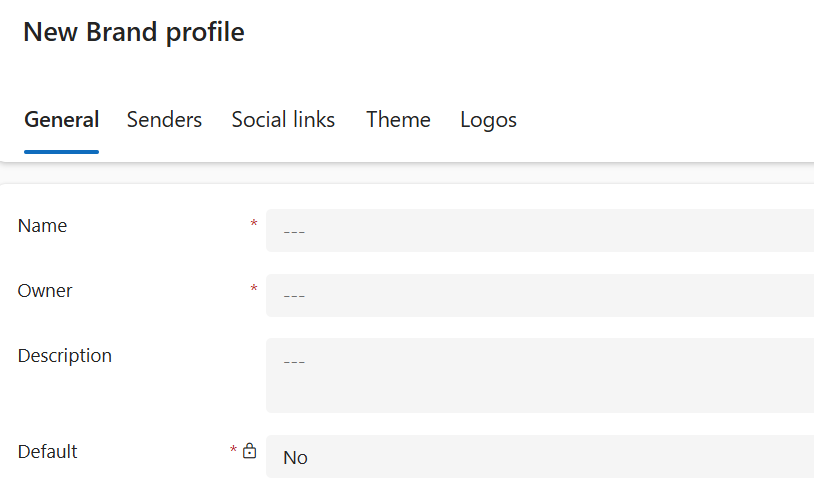Viewport: 814px width, 499px height.
Task: Focus the Name input field
Action: (540, 231)
